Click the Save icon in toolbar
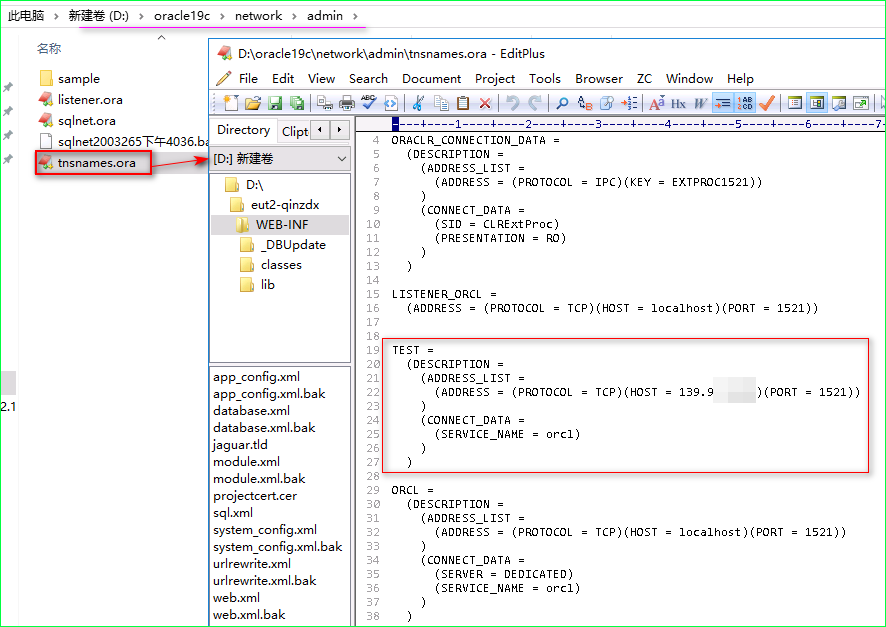This screenshot has width=886, height=627. [275, 103]
